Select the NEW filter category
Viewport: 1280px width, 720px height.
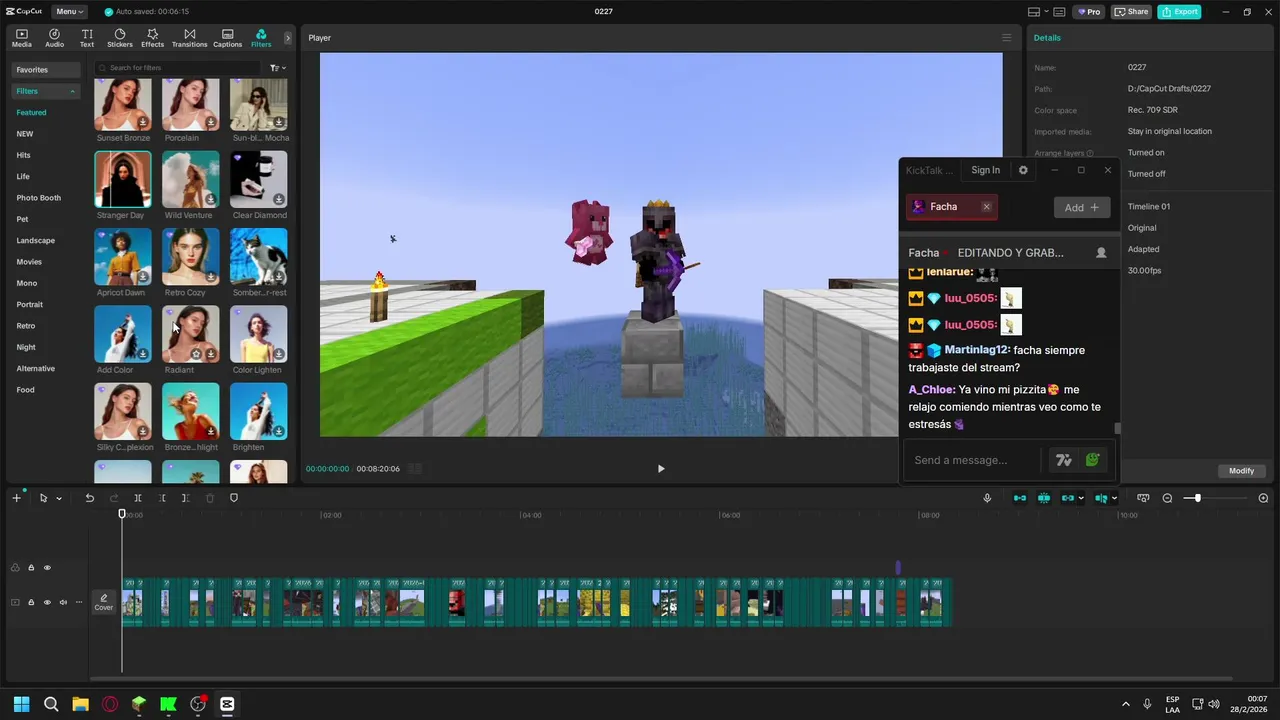click(25, 134)
